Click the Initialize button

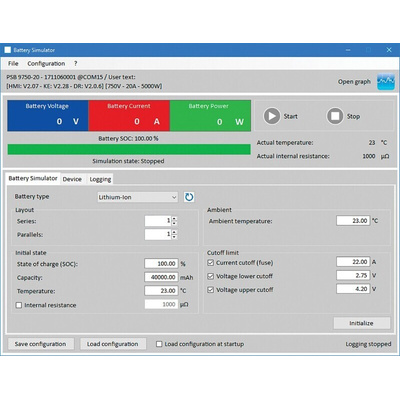(362, 323)
